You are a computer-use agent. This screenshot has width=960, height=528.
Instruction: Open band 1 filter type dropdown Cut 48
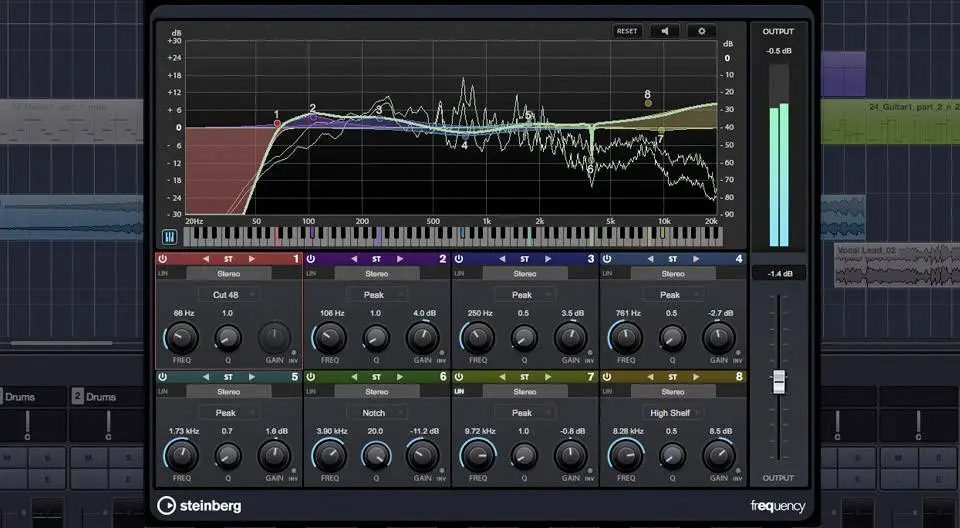pyautogui.click(x=228, y=295)
